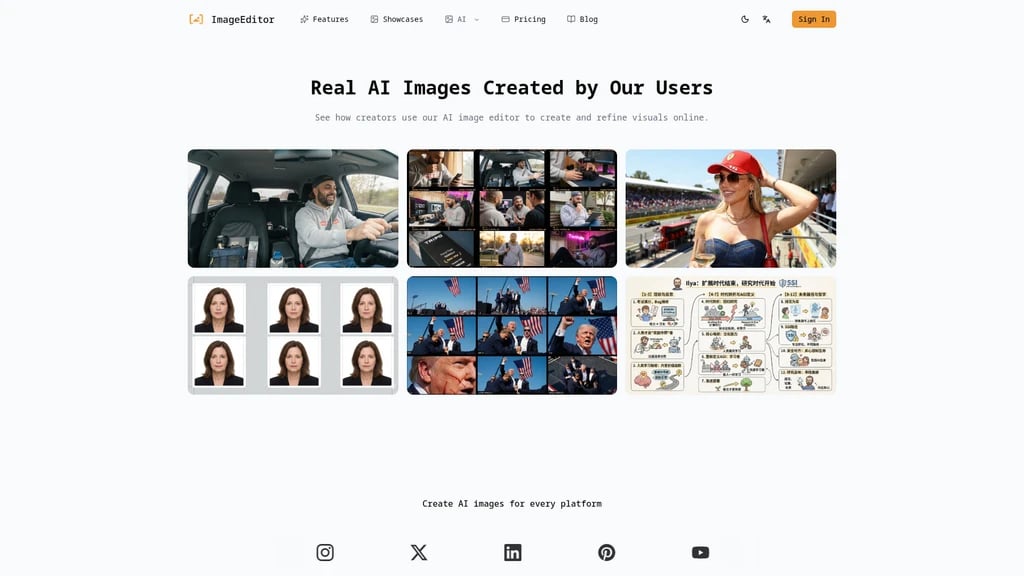Open the man driving car image

point(293,208)
